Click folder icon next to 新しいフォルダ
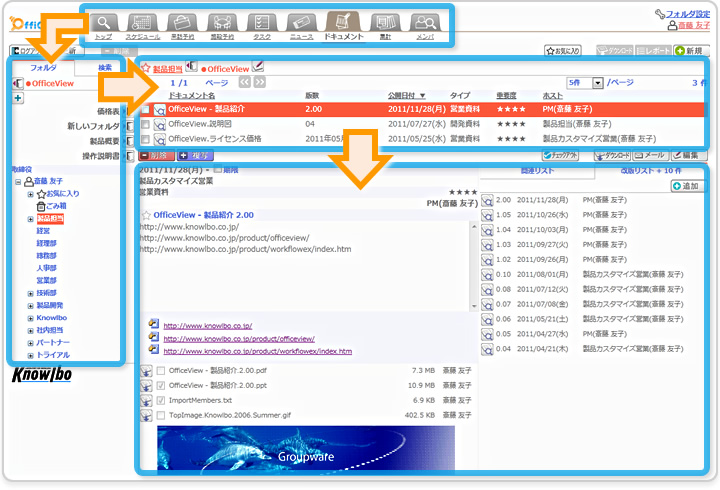This screenshot has height=490, width=720. click(130, 126)
